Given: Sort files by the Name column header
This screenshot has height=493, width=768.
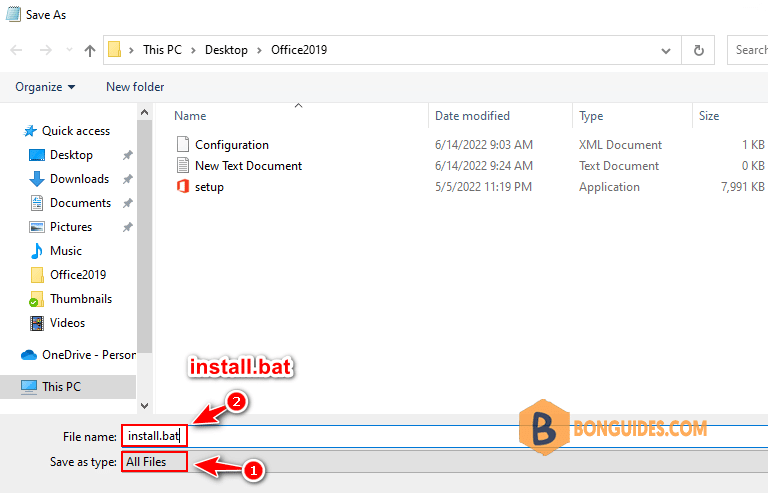Looking at the screenshot, I should point(190,116).
